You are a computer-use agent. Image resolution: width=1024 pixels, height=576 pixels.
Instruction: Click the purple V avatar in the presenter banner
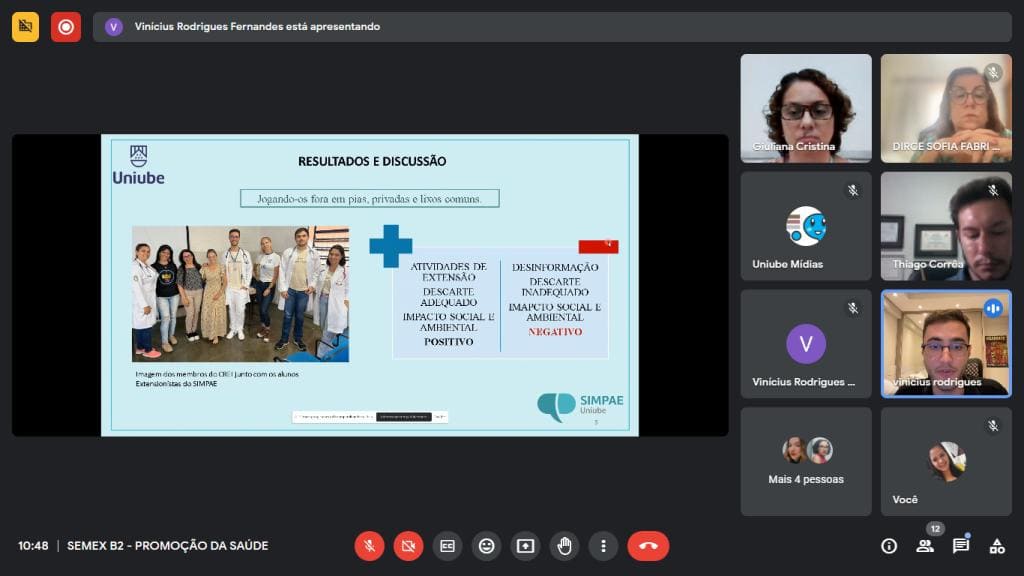click(114, 27)
